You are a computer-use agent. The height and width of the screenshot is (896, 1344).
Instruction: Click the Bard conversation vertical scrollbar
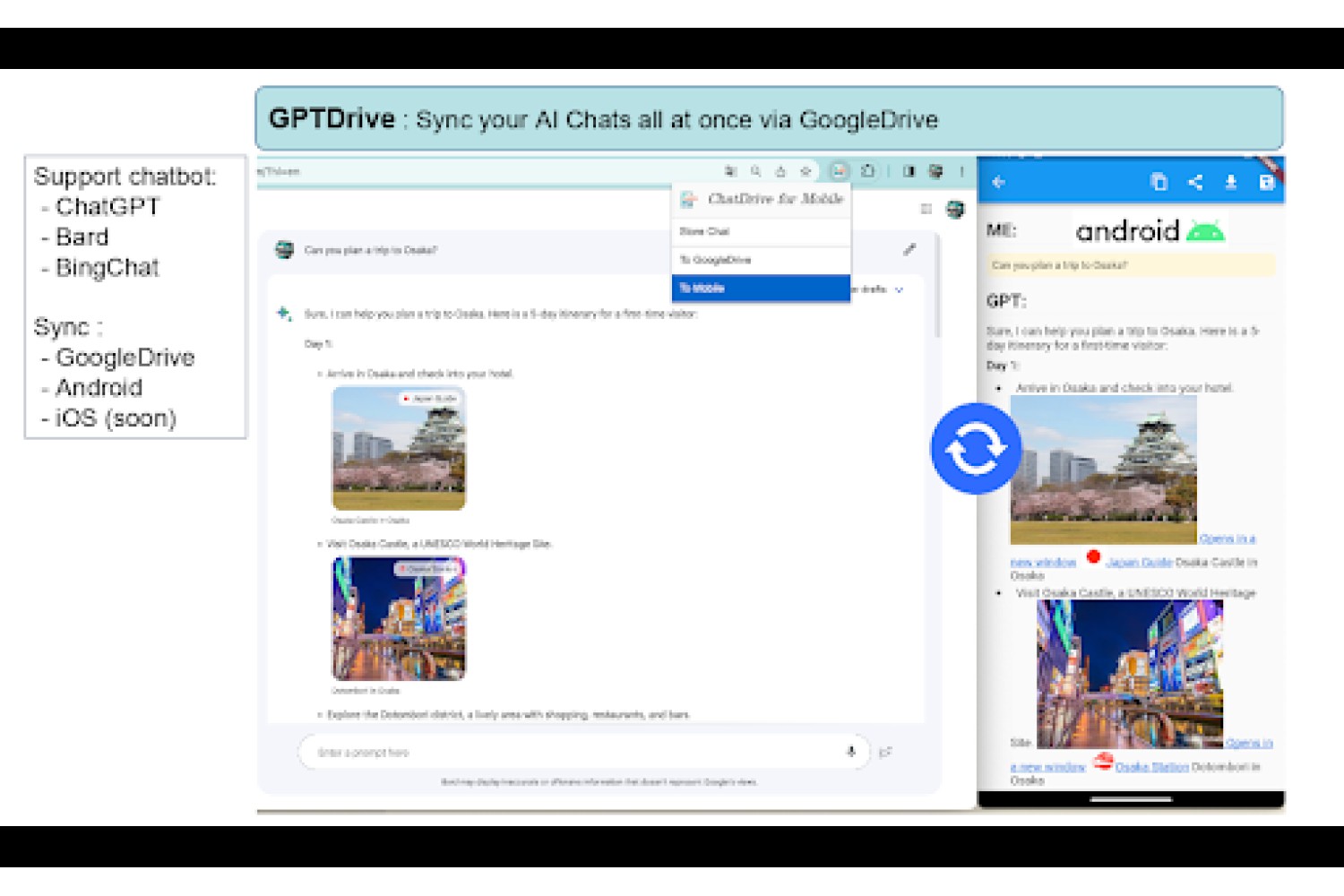pos(938,287)
